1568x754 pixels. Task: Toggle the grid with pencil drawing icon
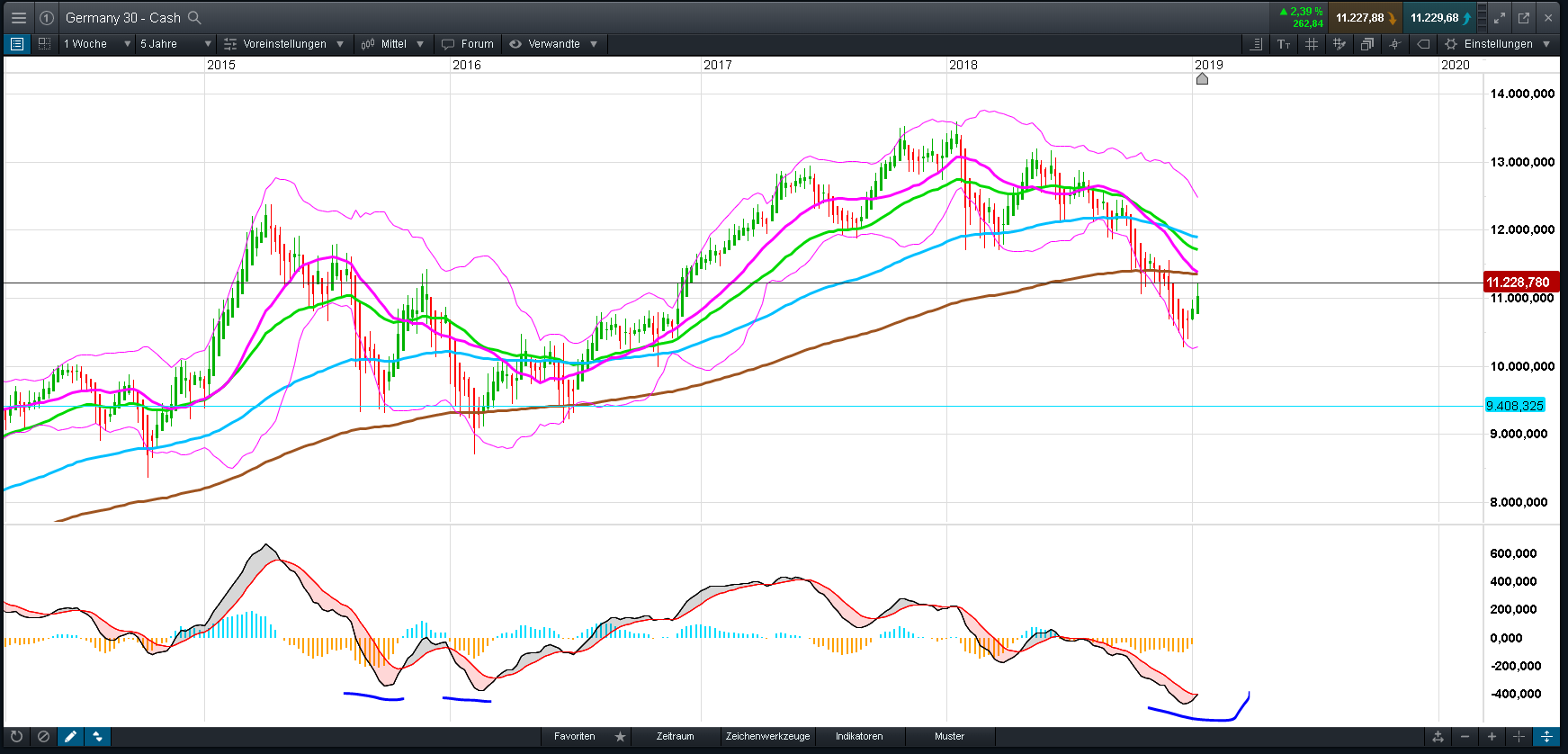pyautogui.click(x=1340, y=44)
